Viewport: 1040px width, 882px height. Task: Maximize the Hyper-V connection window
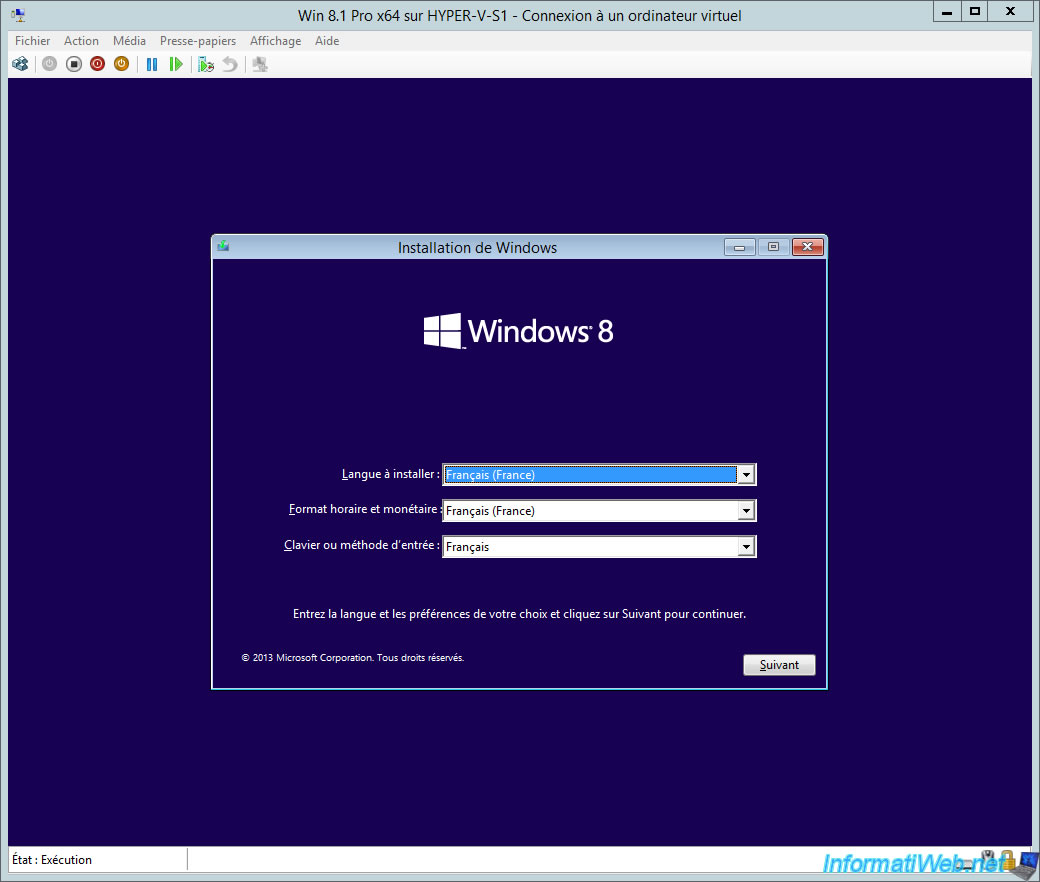(x=974, y=11)
